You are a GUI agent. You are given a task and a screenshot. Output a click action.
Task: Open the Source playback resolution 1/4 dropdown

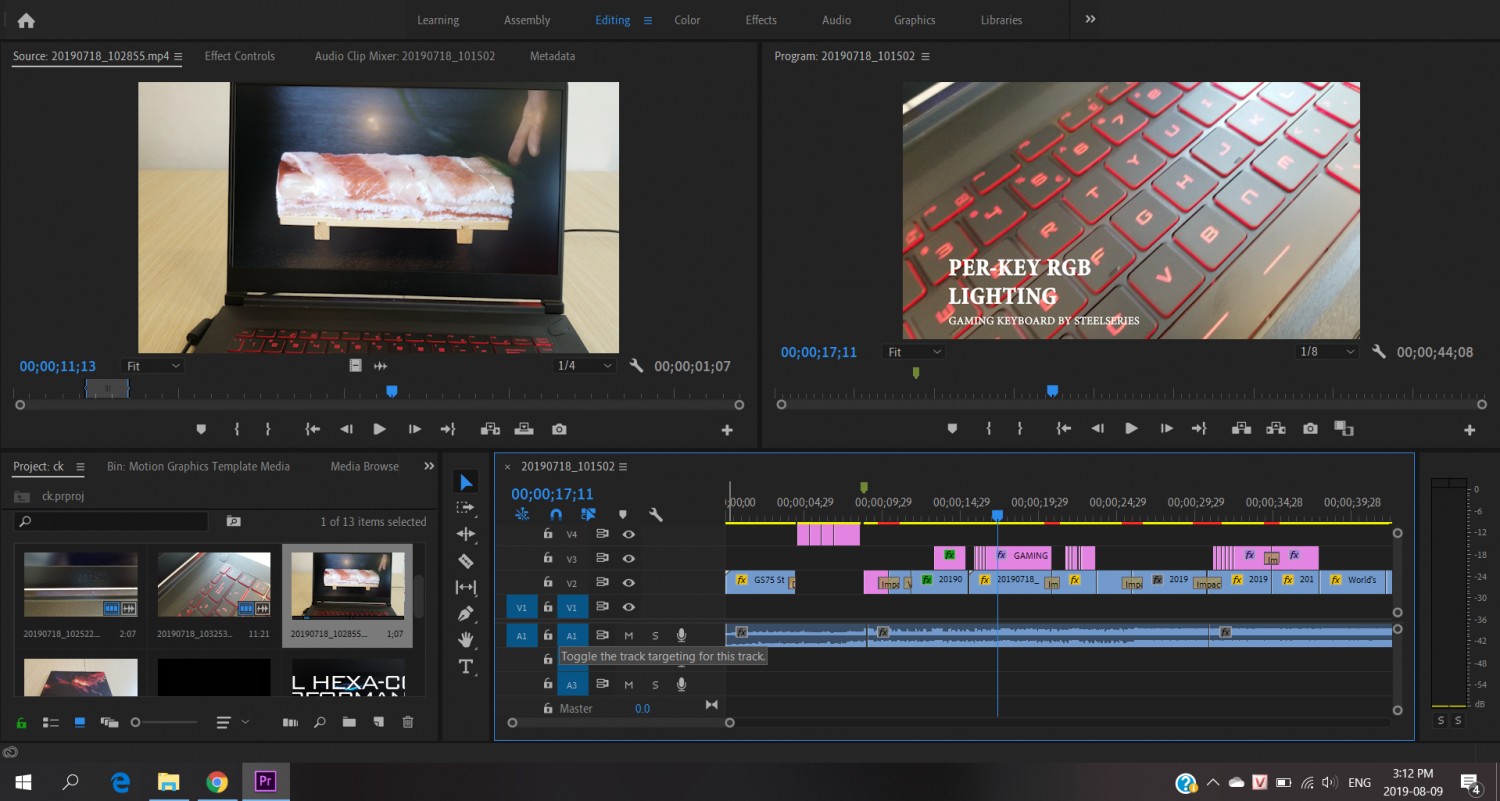pos(585,366)
